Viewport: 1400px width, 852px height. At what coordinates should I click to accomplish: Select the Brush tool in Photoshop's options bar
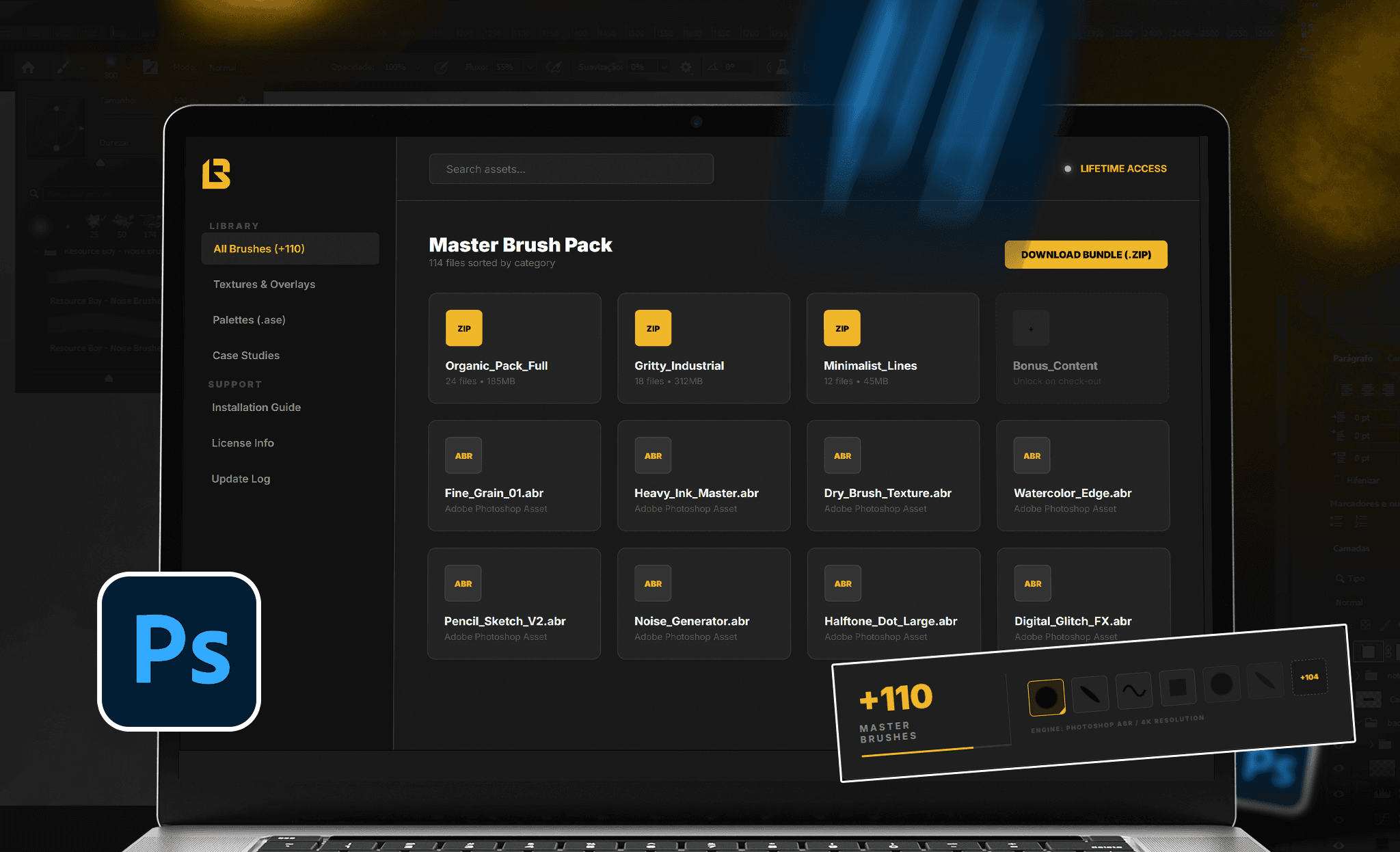[x=65, y=67]
